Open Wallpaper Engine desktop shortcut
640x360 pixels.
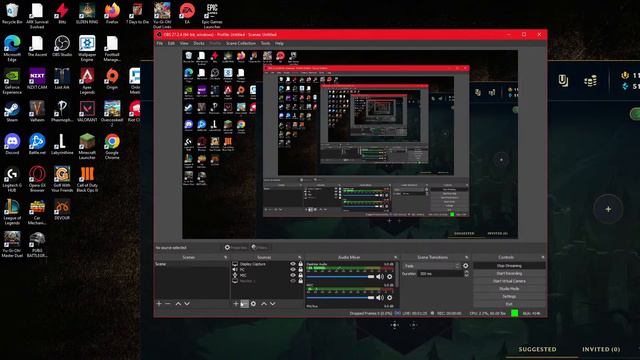click(87, 48)
